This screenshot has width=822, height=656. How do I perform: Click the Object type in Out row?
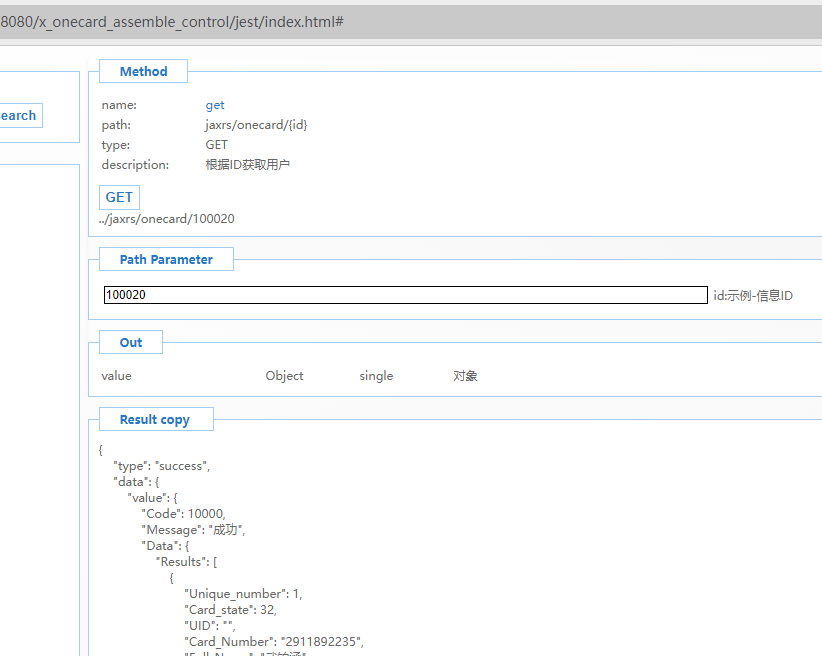tap(284, 376)
